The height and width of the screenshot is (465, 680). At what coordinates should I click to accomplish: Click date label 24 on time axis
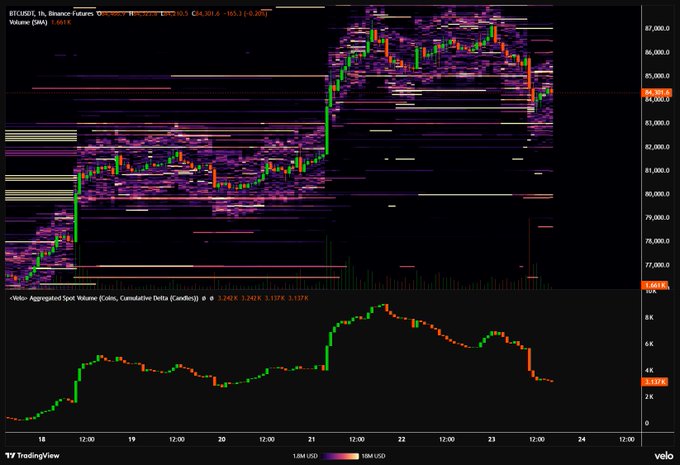[582, 439]
